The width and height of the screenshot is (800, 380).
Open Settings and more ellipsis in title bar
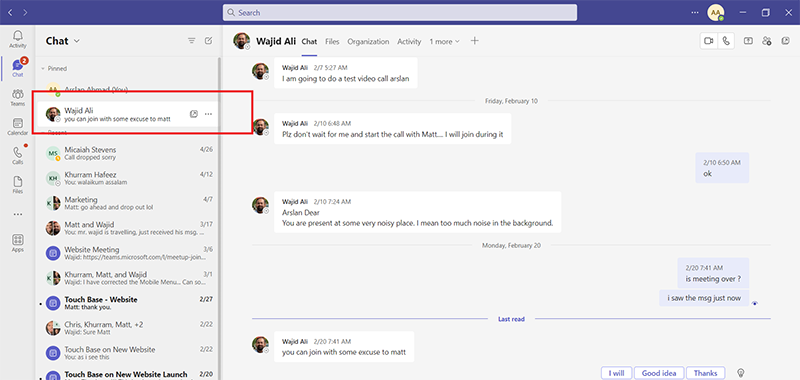click(694, 12)
